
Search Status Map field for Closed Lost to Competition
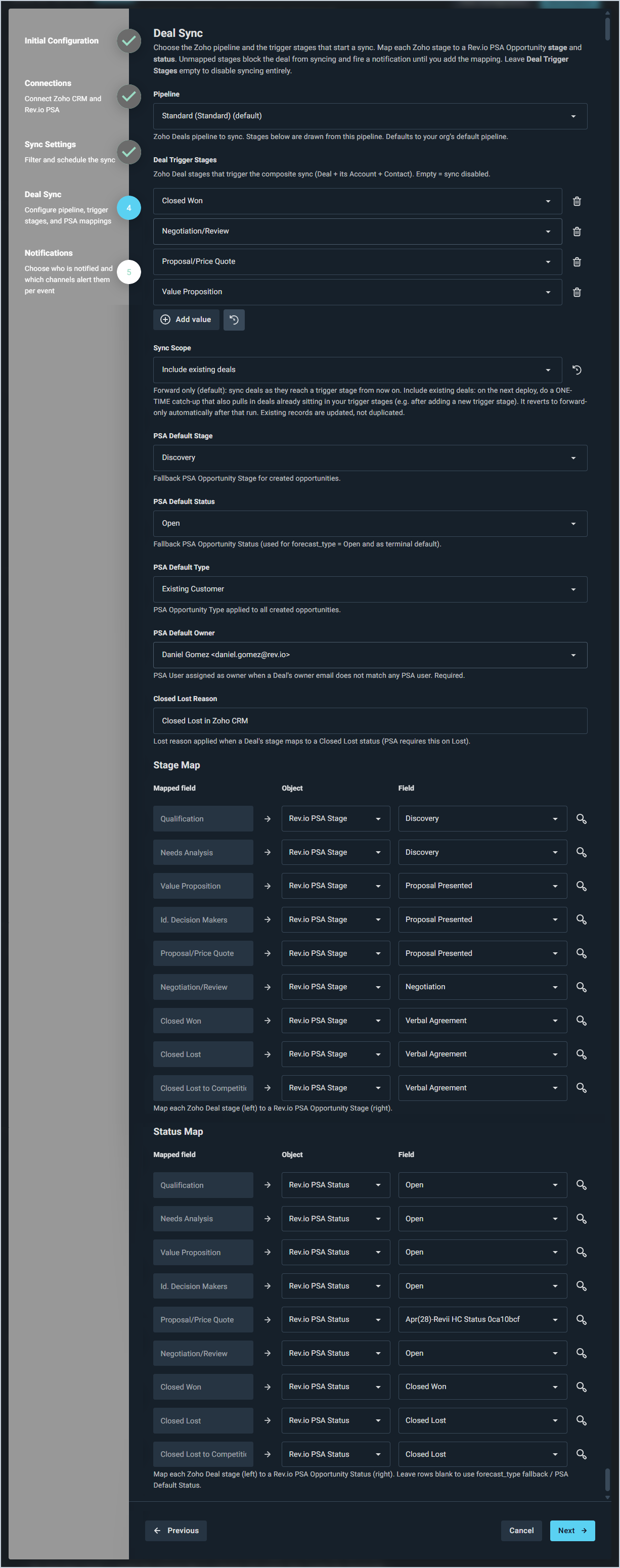[581, 1454]
